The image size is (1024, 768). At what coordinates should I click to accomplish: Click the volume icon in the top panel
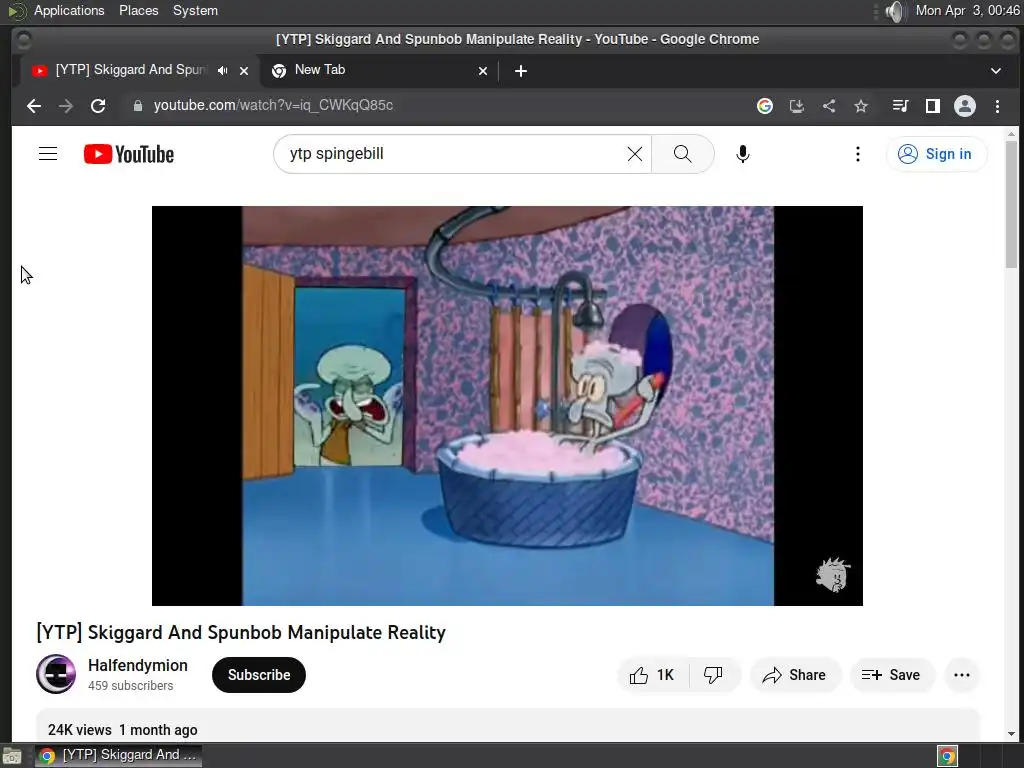point(896,11)
